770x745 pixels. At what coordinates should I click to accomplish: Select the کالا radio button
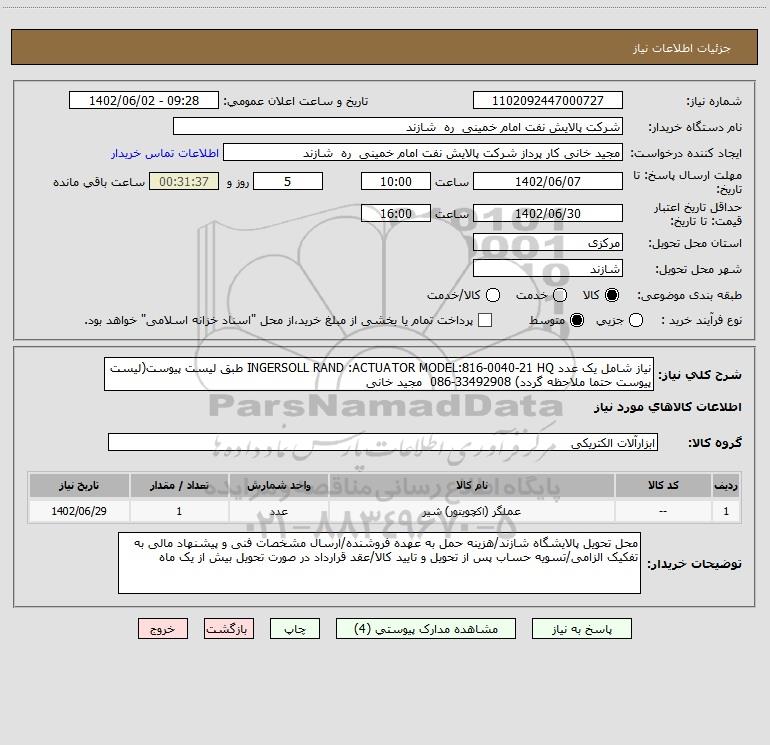click(x=612, y=295)
